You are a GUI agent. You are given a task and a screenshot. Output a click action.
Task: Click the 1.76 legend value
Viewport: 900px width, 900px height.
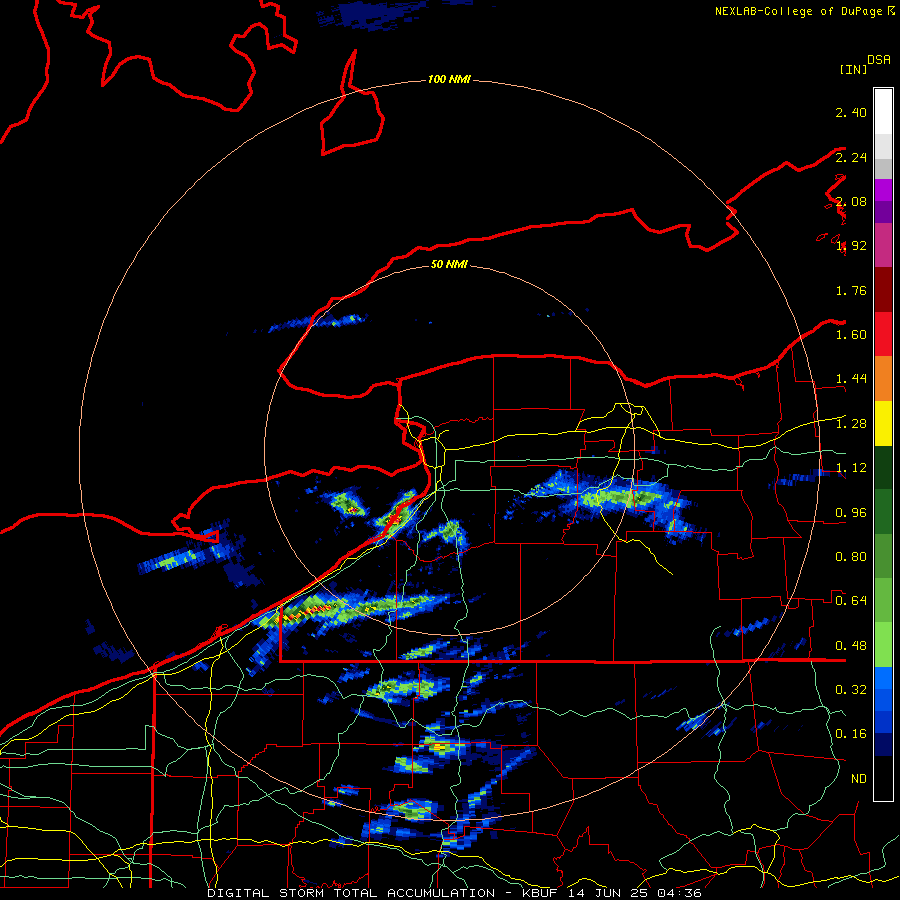(x=851, y=290)
